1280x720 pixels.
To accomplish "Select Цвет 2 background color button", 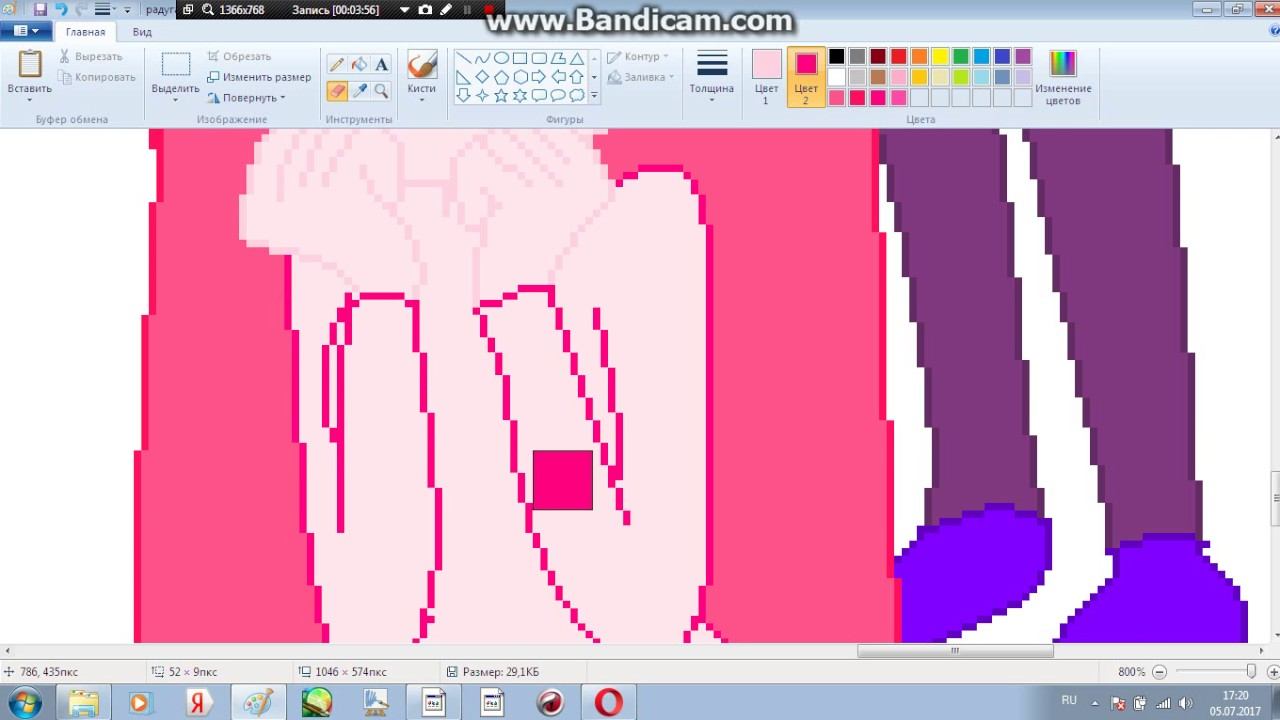I will 806,77.
